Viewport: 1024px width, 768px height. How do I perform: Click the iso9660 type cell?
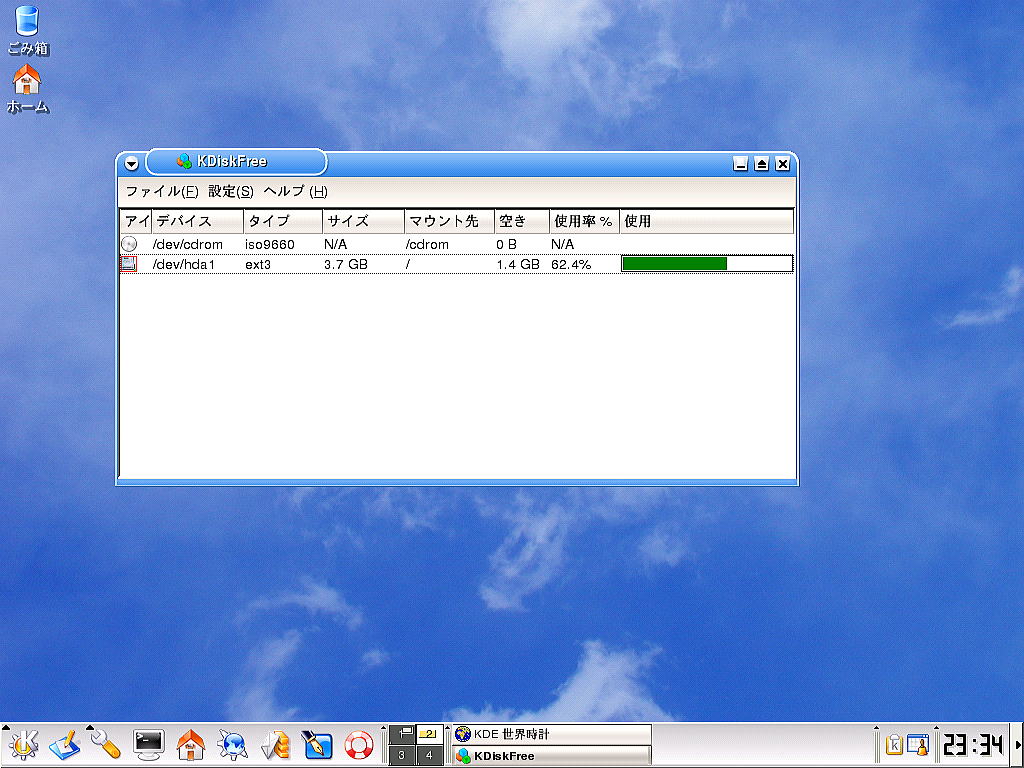coord(270,244)
